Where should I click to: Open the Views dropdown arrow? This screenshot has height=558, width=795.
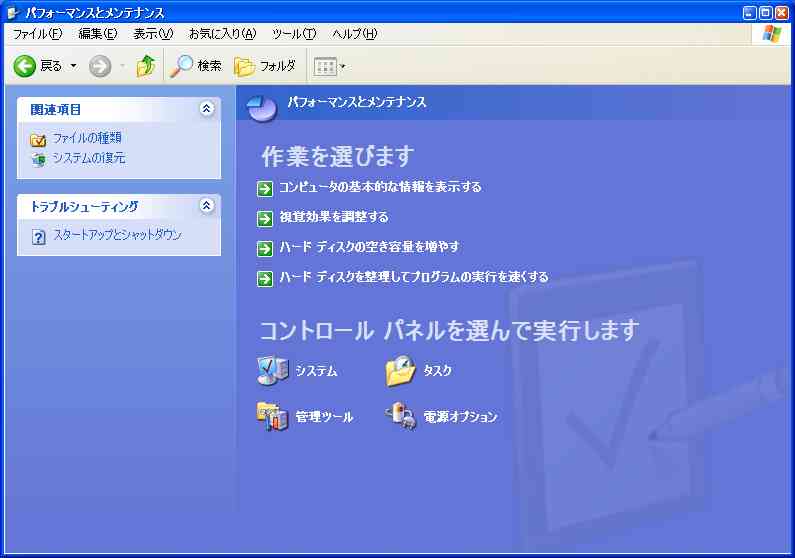point(343,66)
